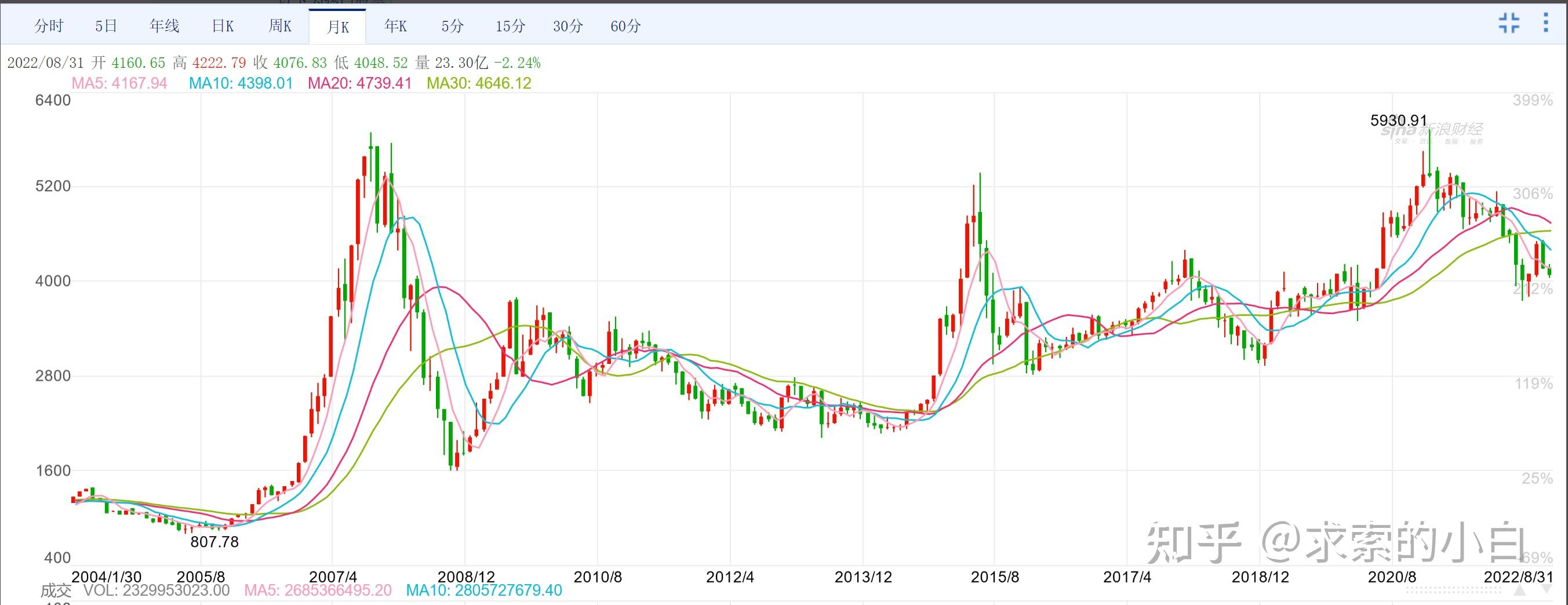Select the 年线 tab
Screen dimensions: 1568x605
pos(165,26)
